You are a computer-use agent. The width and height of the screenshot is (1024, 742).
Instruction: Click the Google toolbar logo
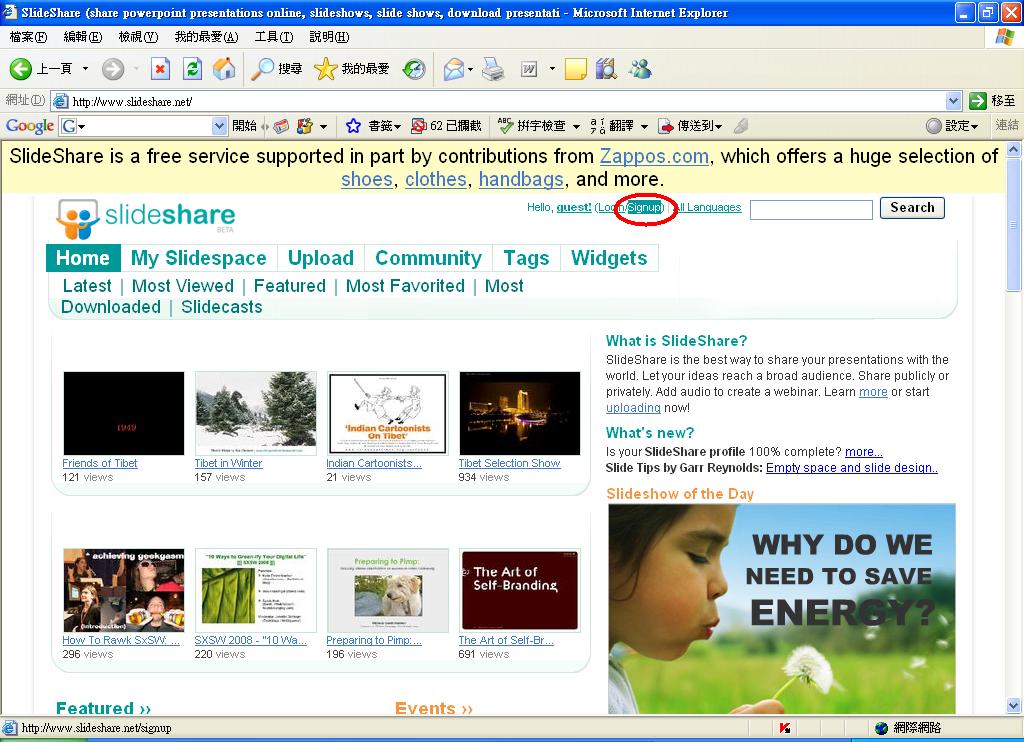[x=29, y=125]
